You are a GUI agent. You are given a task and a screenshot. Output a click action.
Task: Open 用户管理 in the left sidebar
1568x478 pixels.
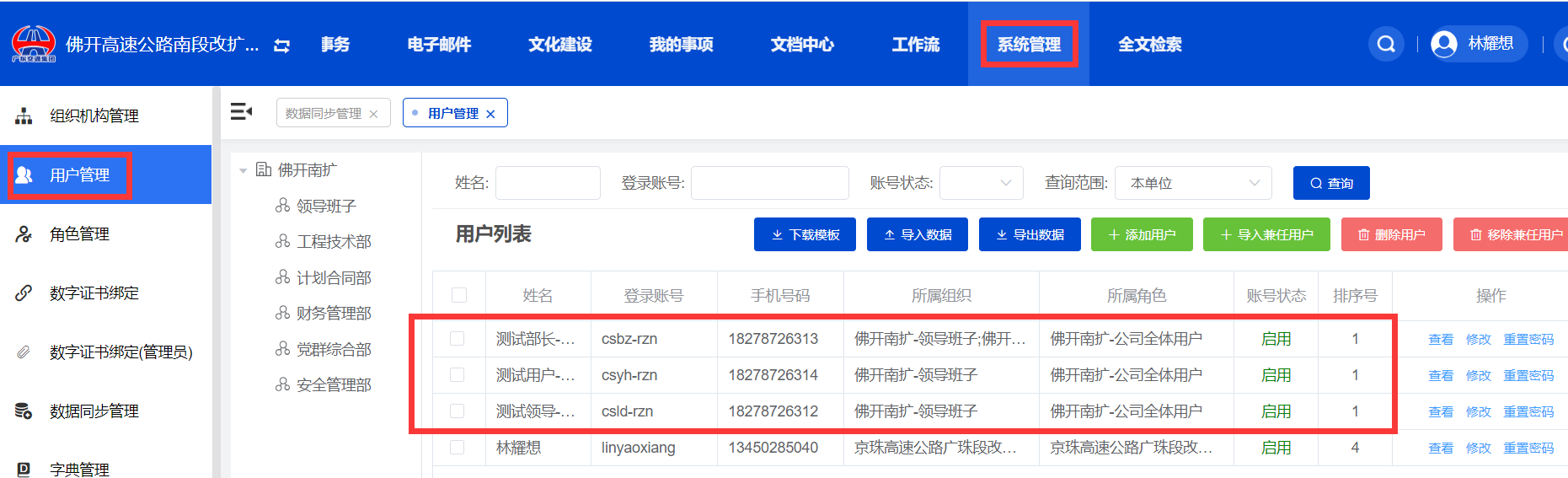[x=105, y=175]
